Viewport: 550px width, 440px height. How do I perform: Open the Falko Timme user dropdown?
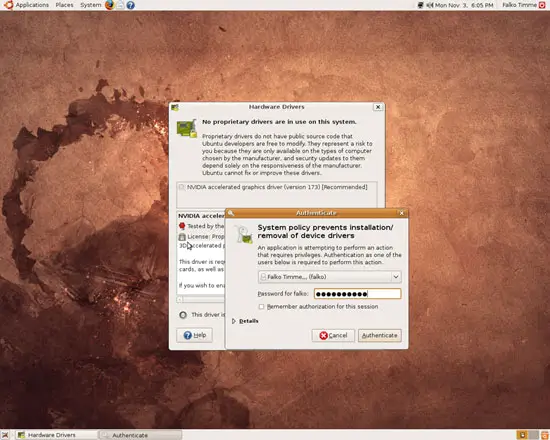(330, 277)
